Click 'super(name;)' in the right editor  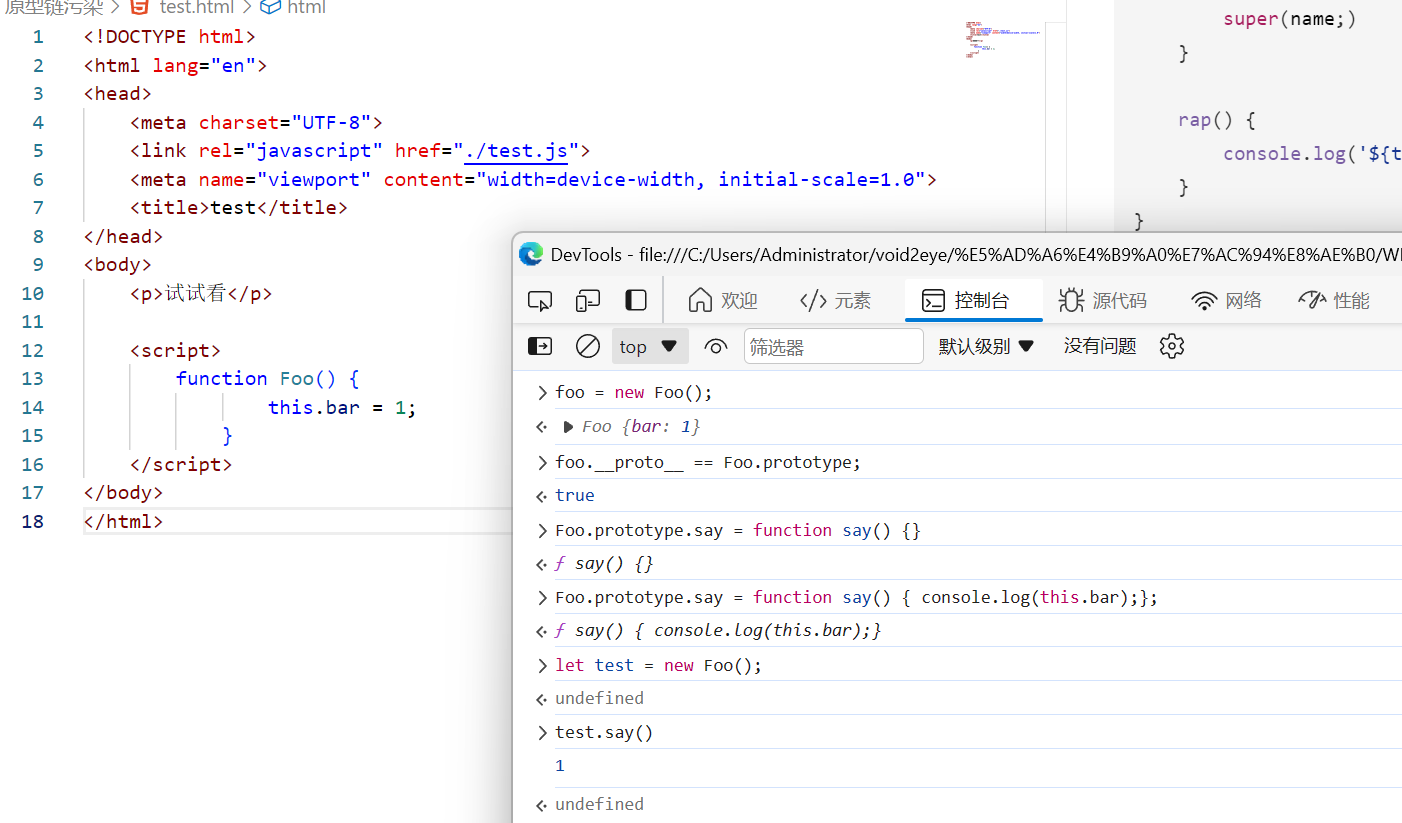(1290, 19)
